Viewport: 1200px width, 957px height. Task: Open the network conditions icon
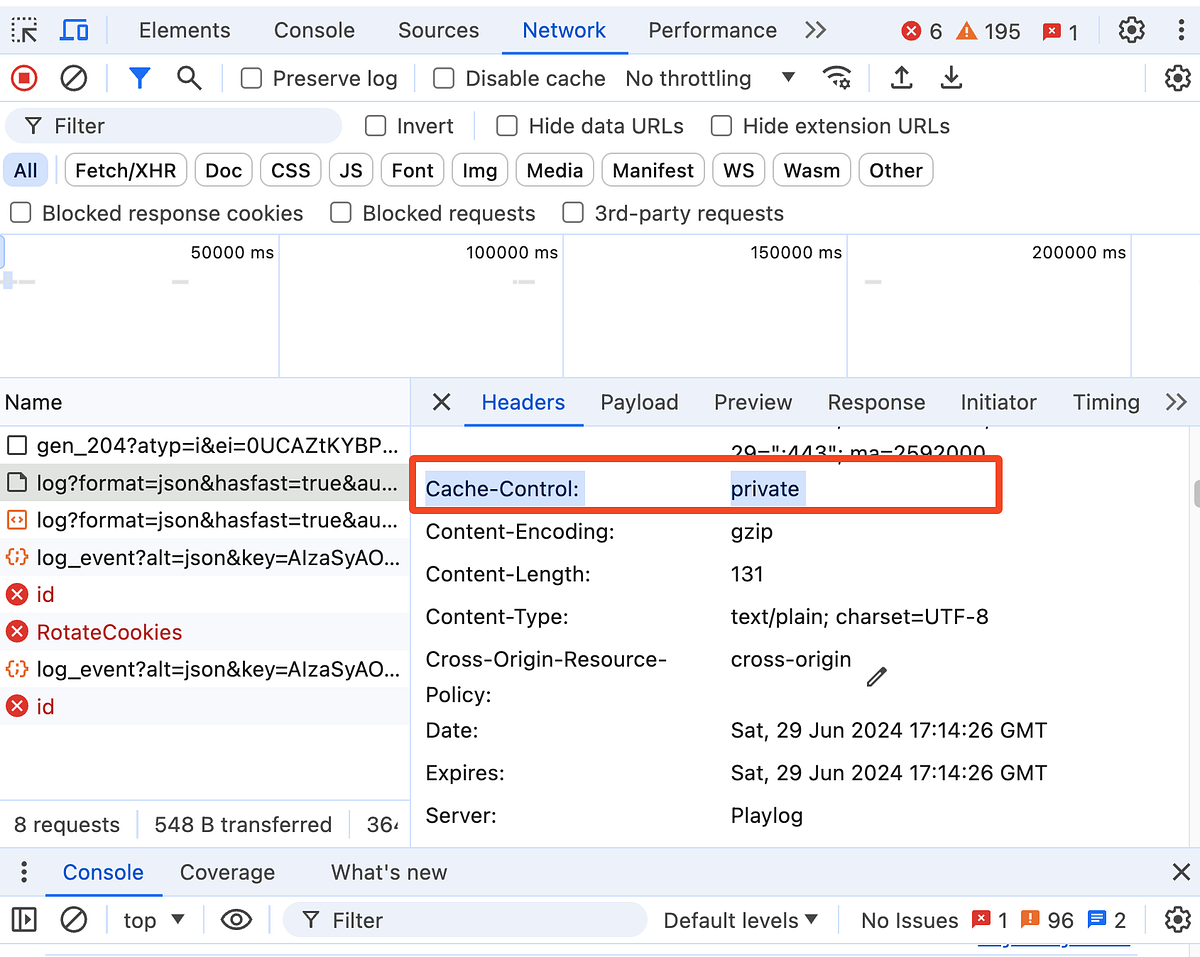point(837,78)
